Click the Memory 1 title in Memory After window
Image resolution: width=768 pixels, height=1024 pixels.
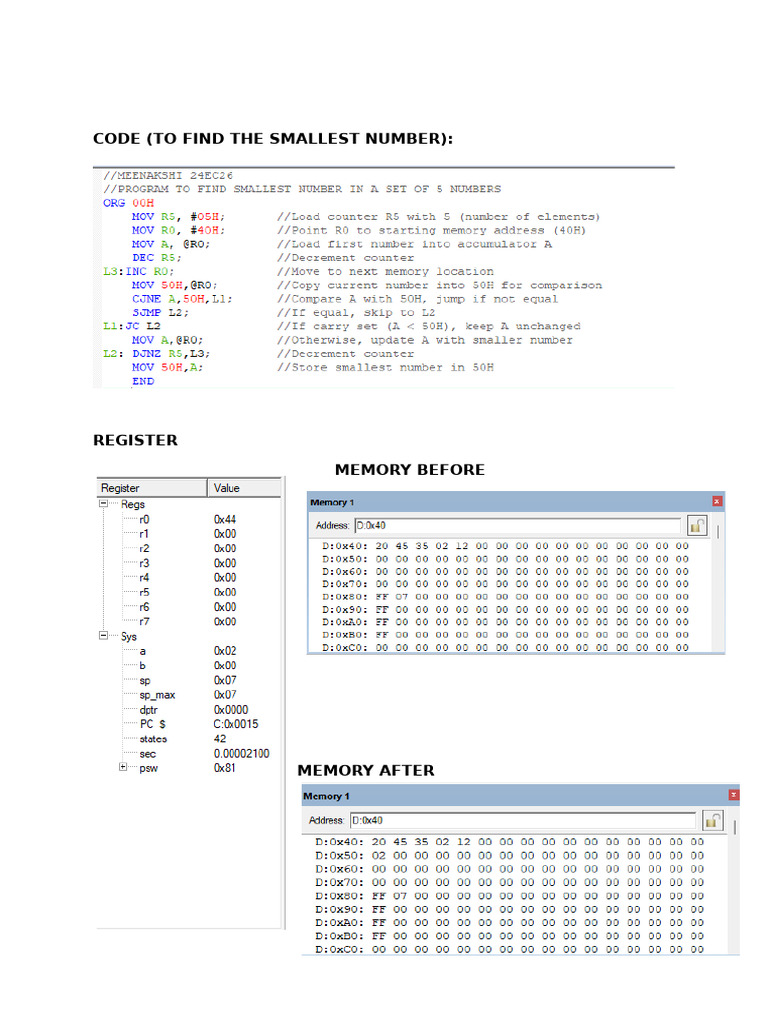[326, 796]
